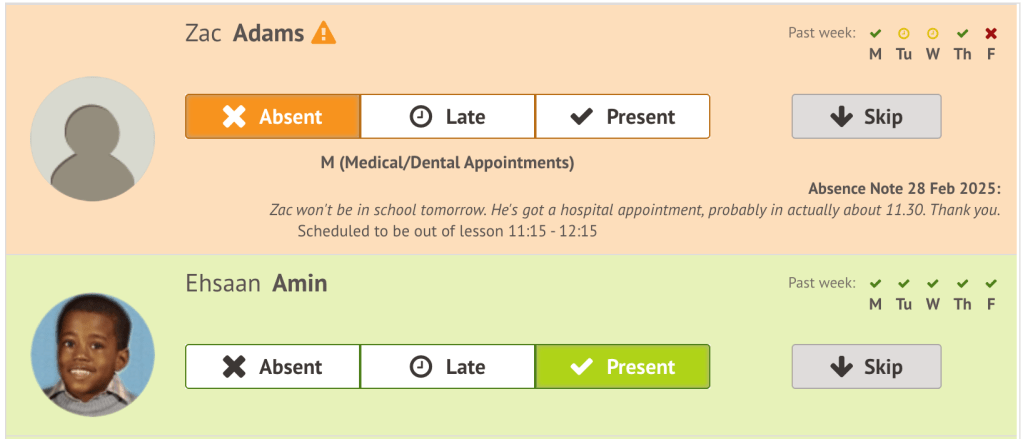This screenshot has height=439, width=1023.
Task: Click Zac's Wednesday late clock icon
Action: (933, 33)
